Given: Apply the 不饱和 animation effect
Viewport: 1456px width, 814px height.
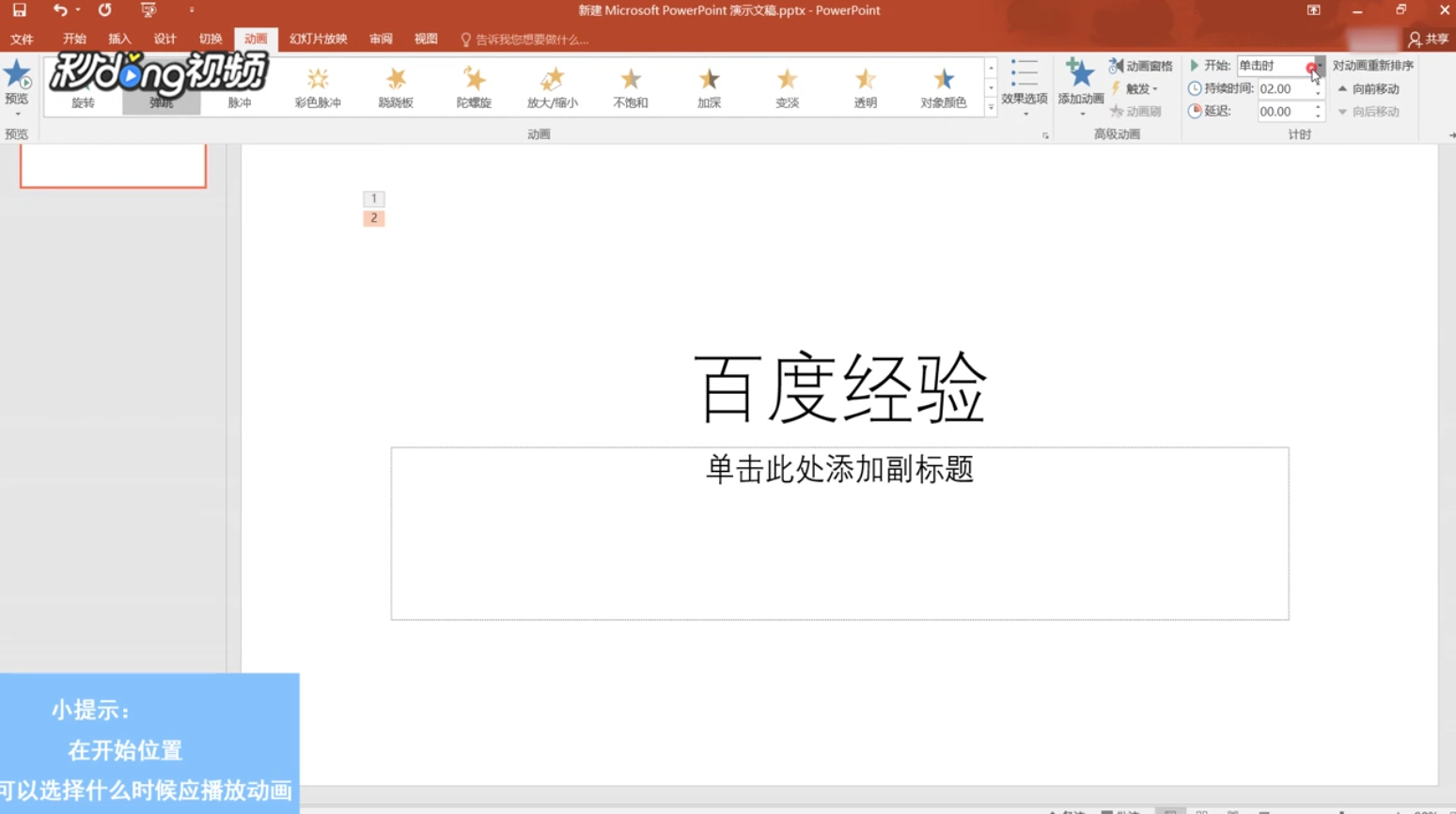Looking at the screenshot, I should pos(631,87).
